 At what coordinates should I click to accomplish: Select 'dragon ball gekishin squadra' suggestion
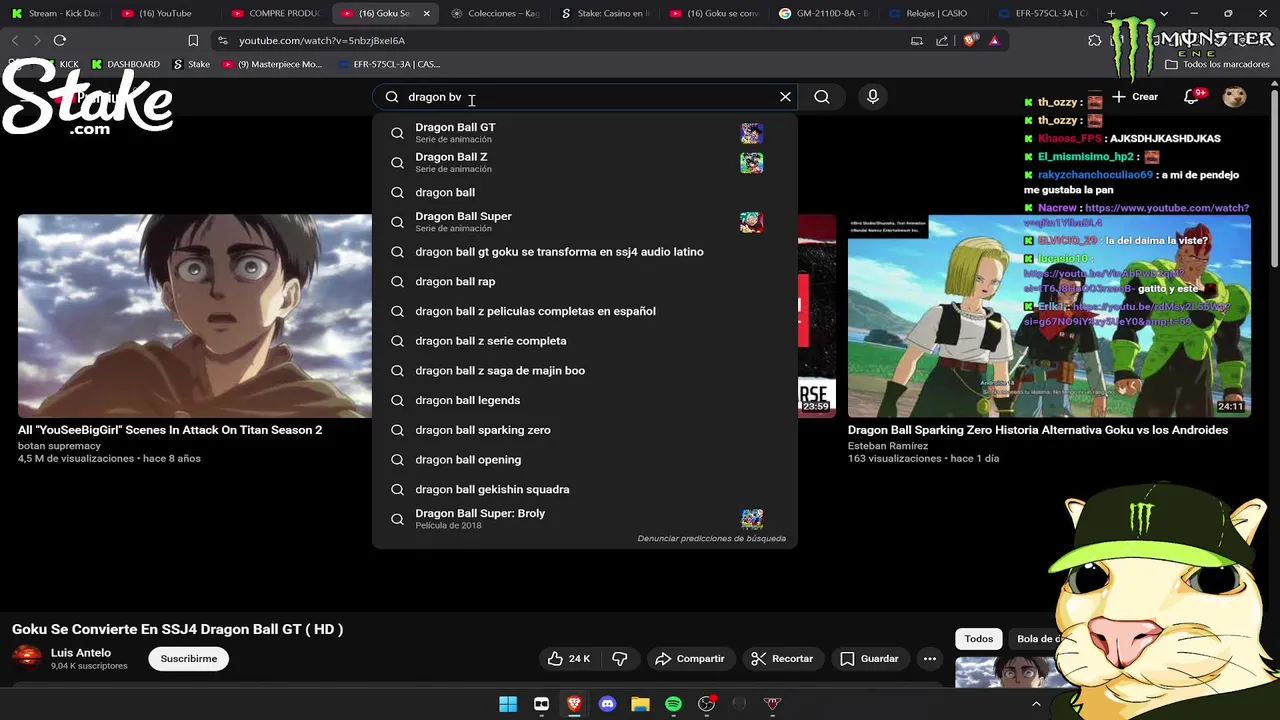[x=585, y=489]
